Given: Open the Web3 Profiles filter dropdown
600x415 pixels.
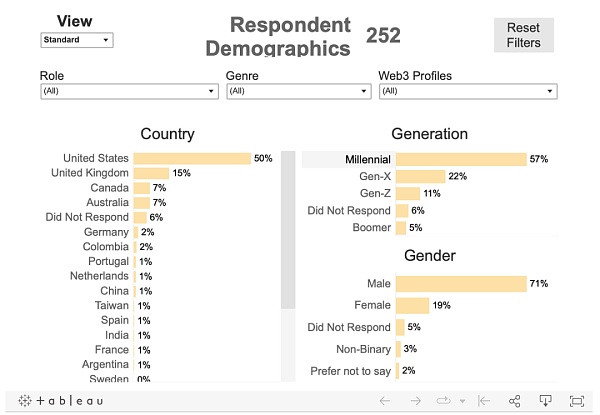Looking at the screenshot, I should (x=467, y=91).
